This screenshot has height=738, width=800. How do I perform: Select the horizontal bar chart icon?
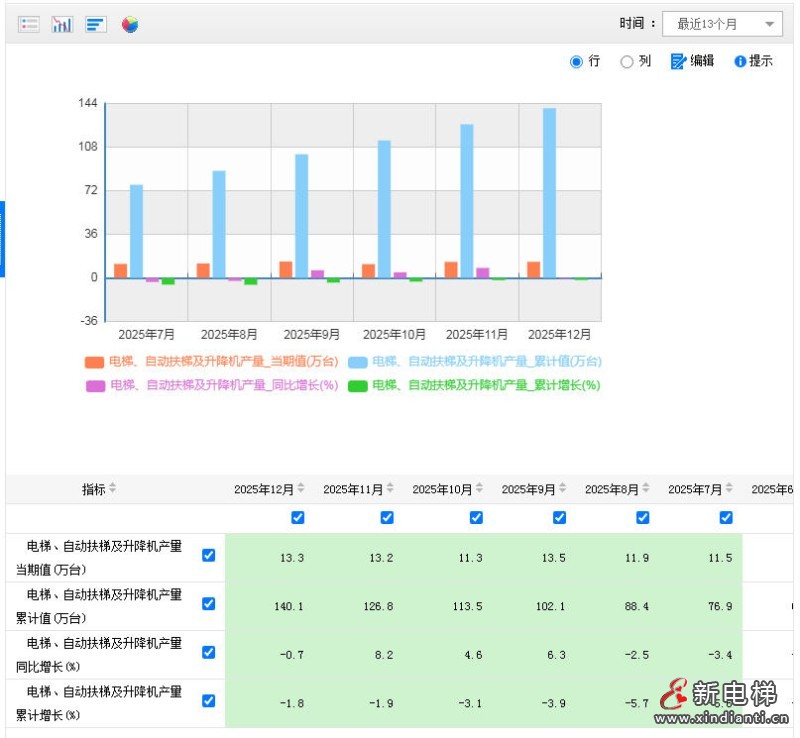point(95,24)
